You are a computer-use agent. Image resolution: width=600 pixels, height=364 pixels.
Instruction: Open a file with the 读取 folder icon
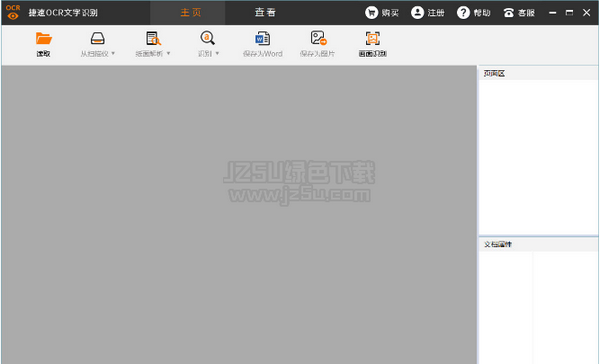pos(44,38)
